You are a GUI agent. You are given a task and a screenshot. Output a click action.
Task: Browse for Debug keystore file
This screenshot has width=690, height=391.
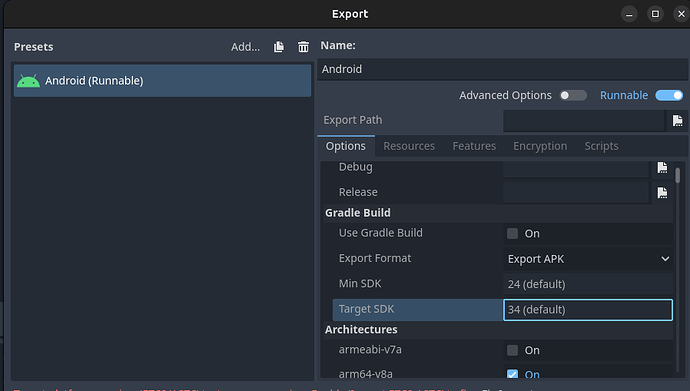click(x=662, y=167)
